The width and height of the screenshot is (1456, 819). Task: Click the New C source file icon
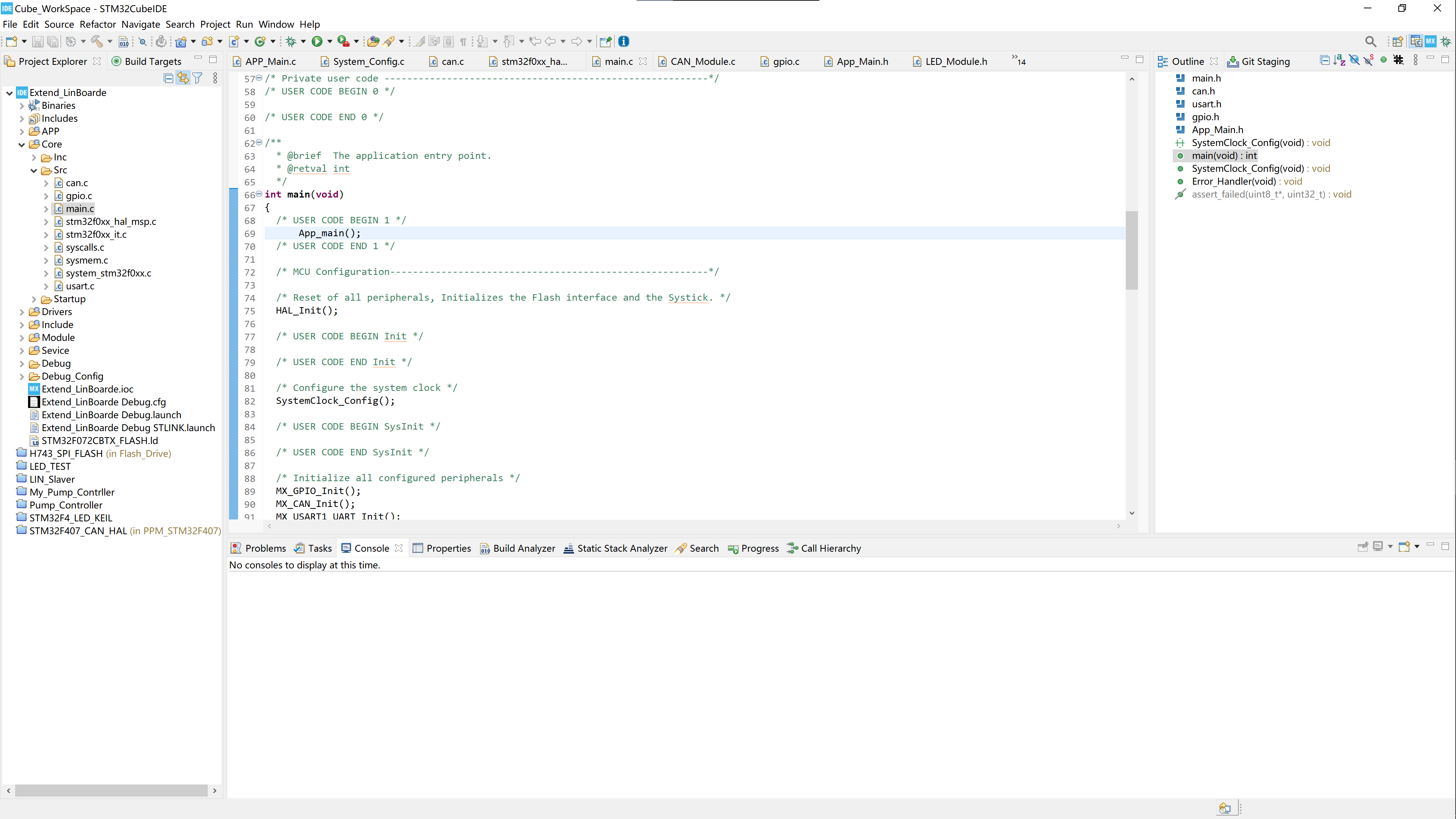click(234, 41)
